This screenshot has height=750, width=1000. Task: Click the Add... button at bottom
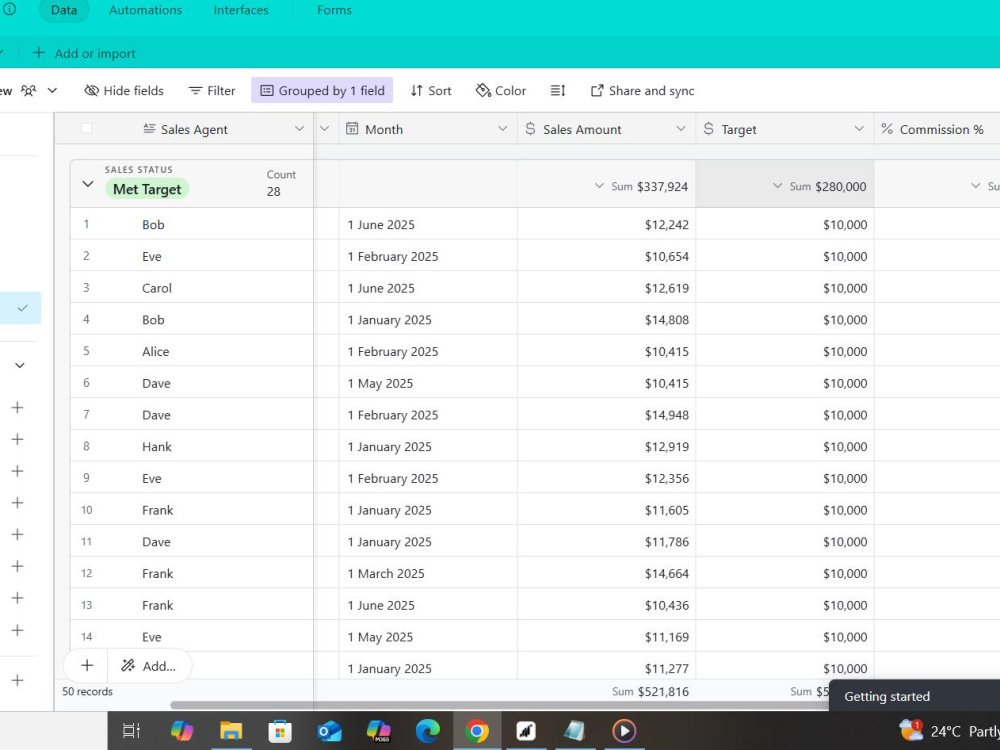[x=149, y=666]
